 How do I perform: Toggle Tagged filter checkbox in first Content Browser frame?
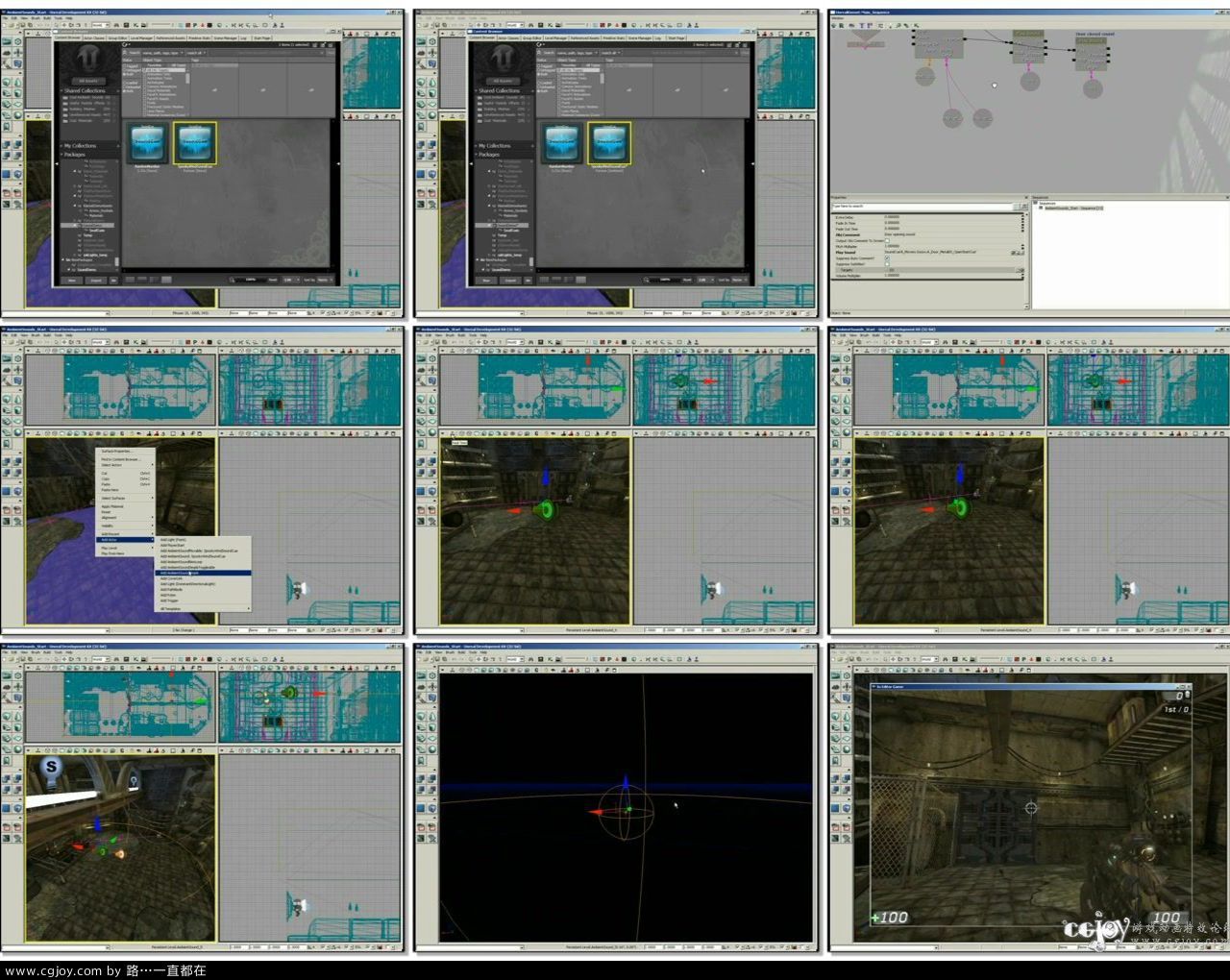click(x=125, y=65)
